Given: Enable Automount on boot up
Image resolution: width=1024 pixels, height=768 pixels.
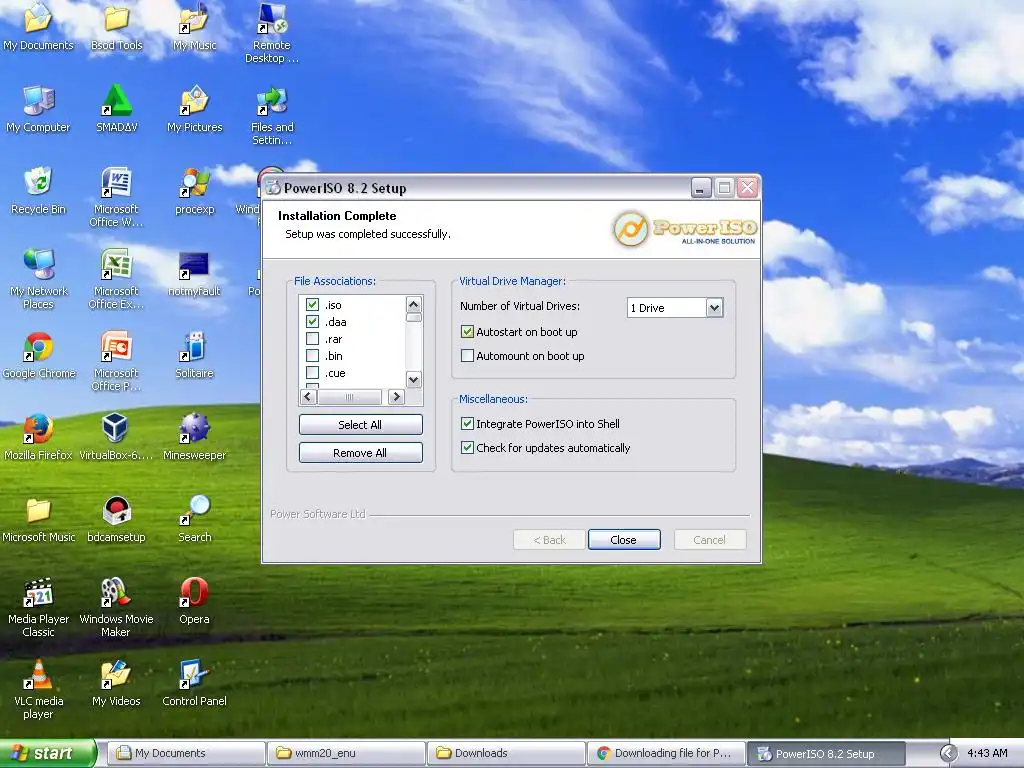Looking at the screenshot, I should coord(467,356).
